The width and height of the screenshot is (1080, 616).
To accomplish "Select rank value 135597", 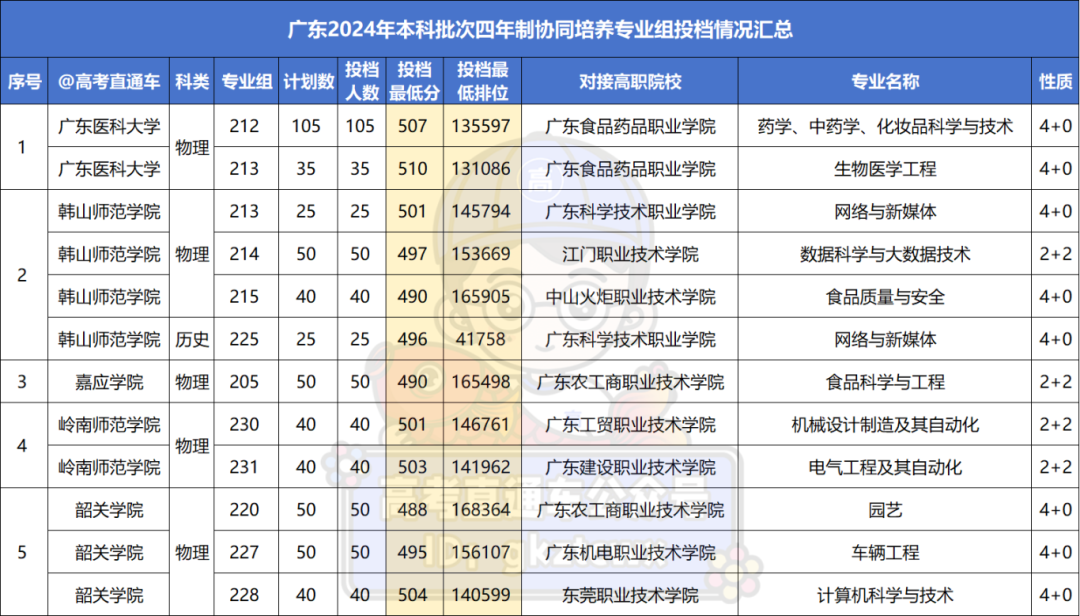I will coord(481,126).
